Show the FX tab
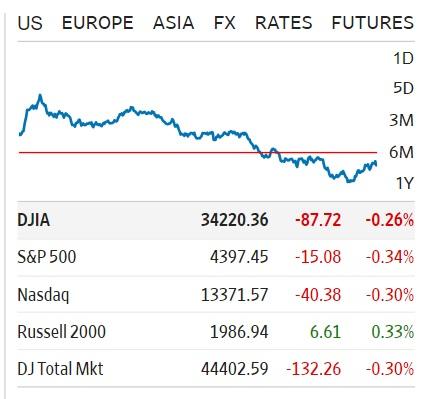 [x=225, y=23]
